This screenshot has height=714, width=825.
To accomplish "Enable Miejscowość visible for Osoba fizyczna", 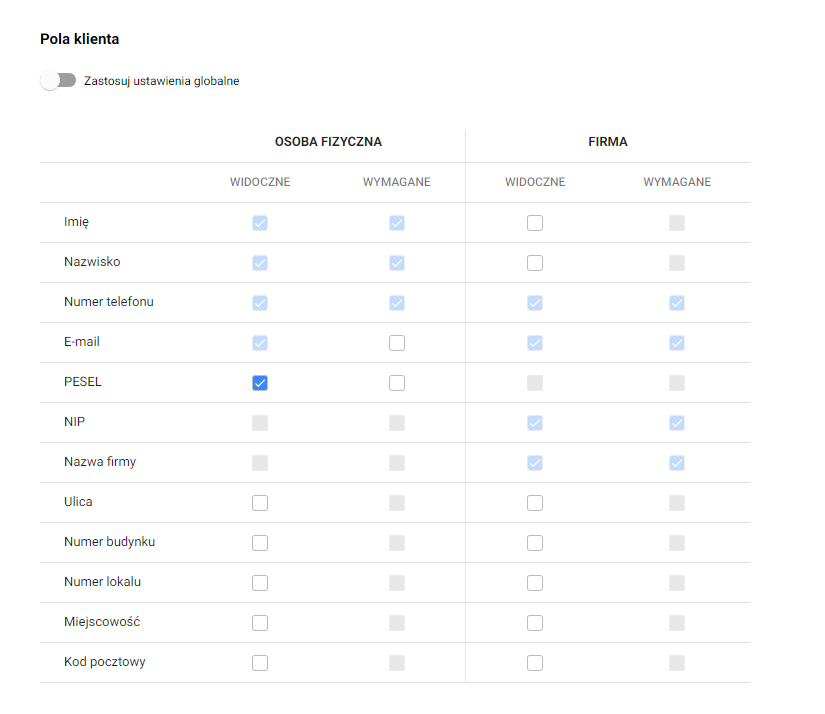I will [260, 622].
